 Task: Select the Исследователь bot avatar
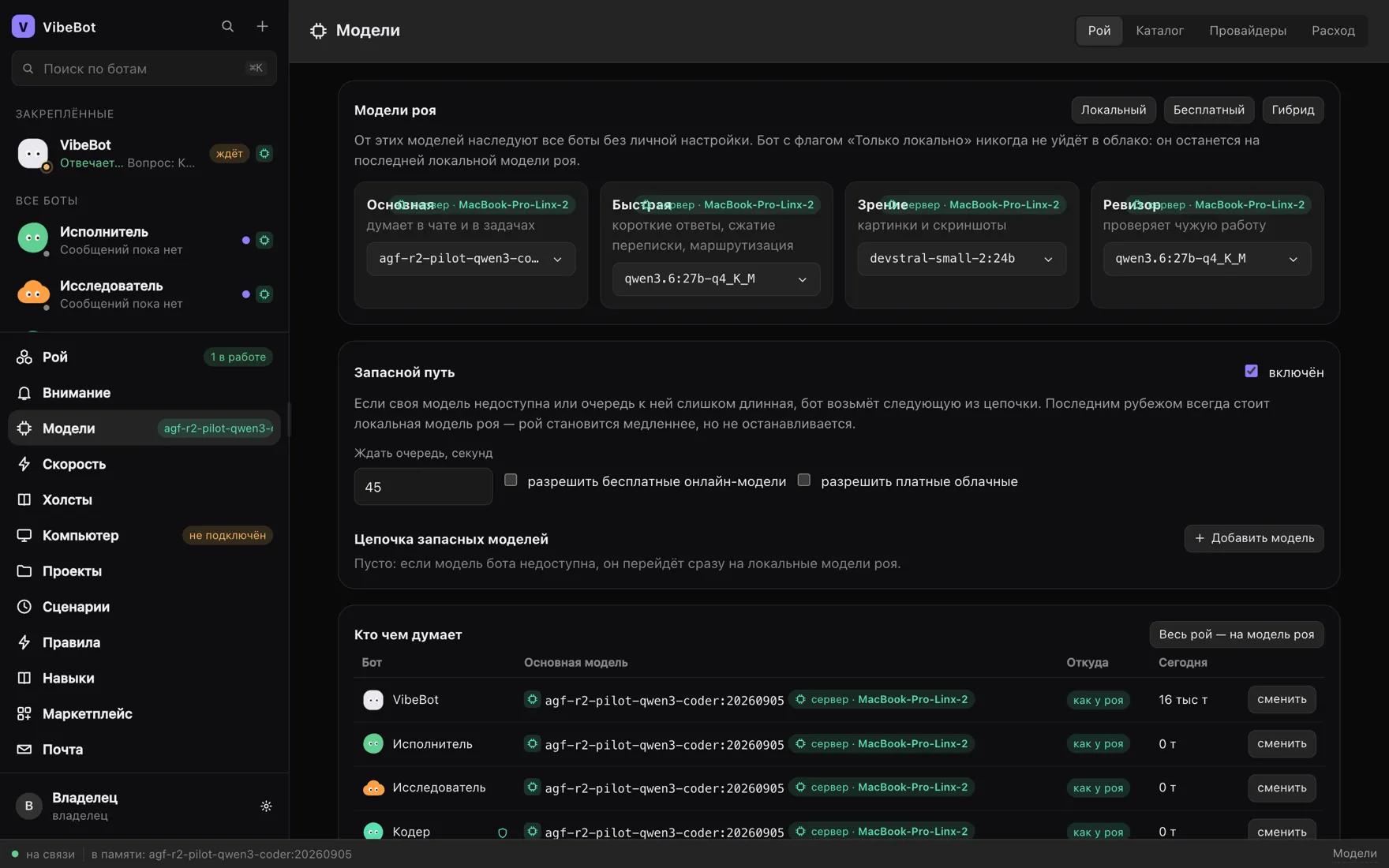pyautogui.click(x=33, y=294)
